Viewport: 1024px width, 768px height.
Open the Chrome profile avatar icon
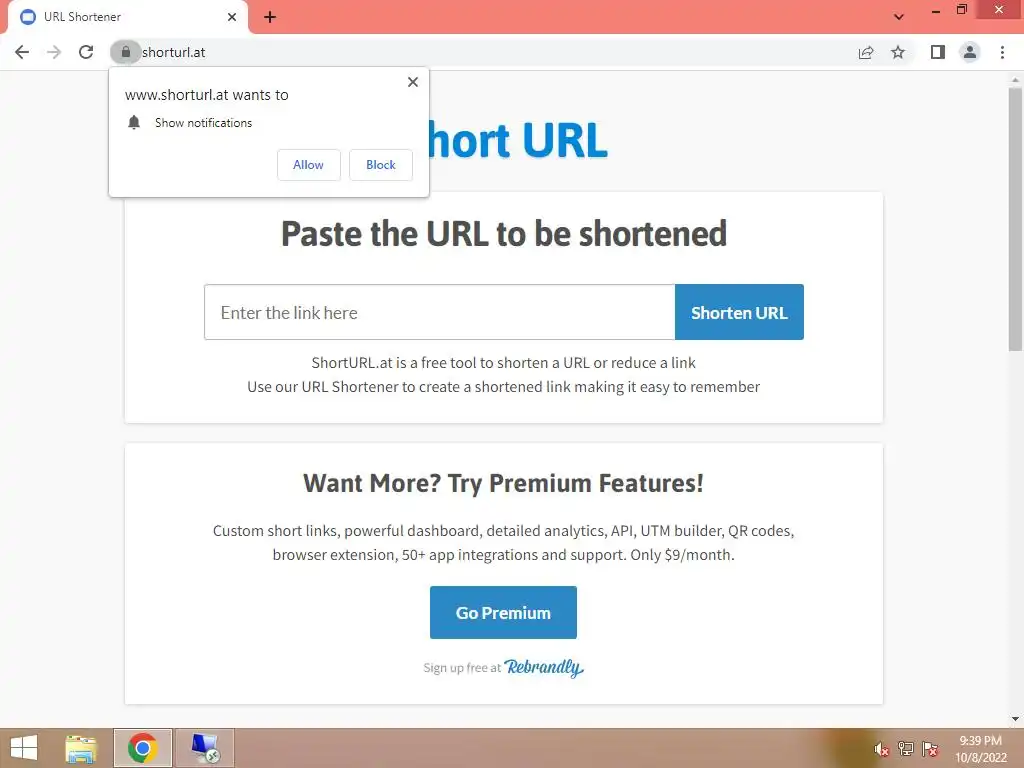pos(970,52)
